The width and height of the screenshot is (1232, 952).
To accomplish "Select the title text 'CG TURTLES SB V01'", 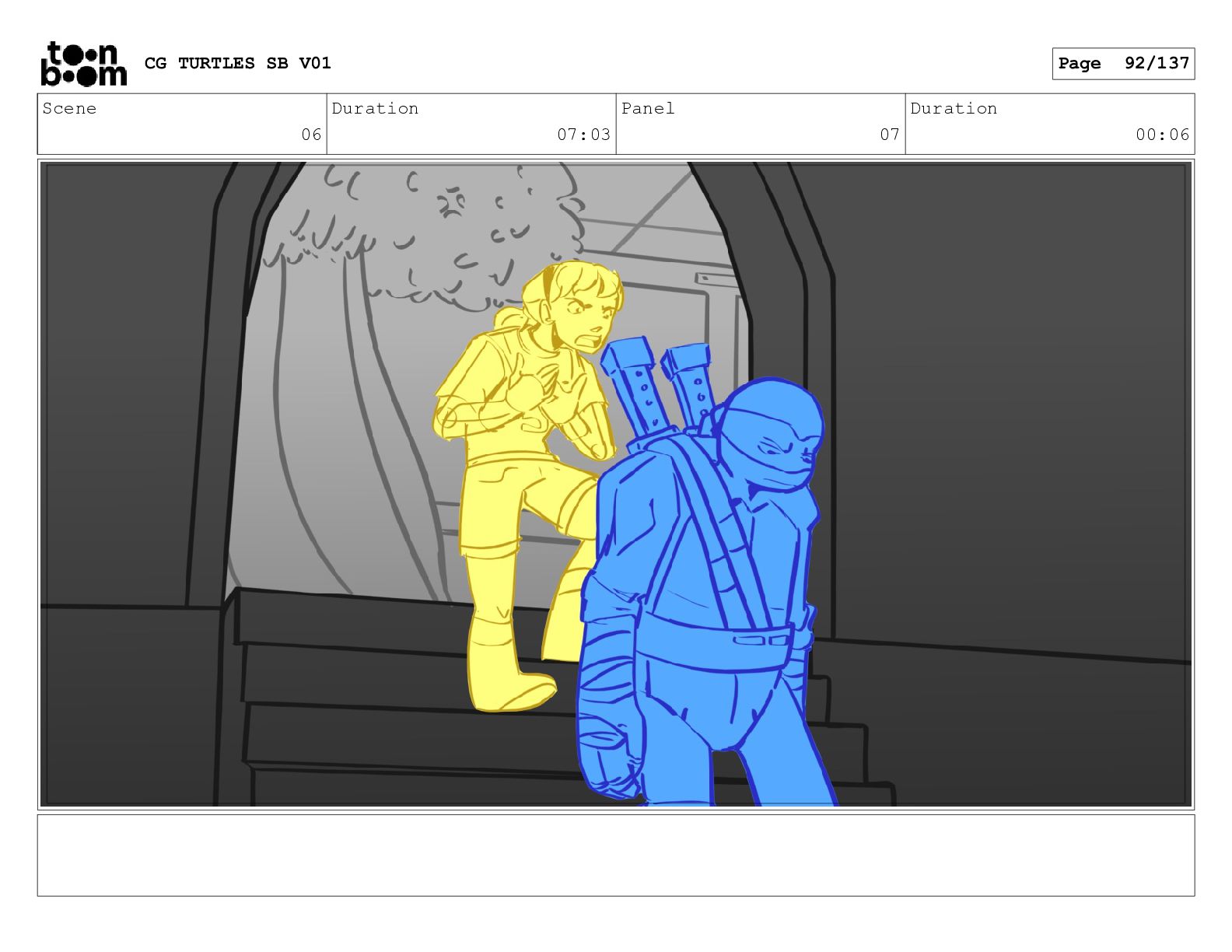I will tap(238, 63).
